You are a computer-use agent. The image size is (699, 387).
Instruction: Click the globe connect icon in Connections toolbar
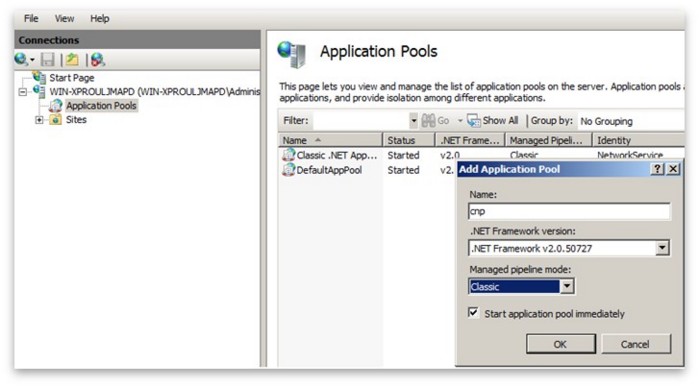tap(21, 59)
